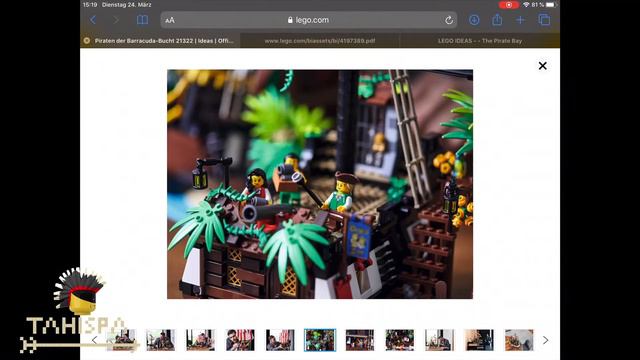640x360 pixels.
Task: Switch to the 4107389.pdf tab
Action: click(x=320, y=41)
